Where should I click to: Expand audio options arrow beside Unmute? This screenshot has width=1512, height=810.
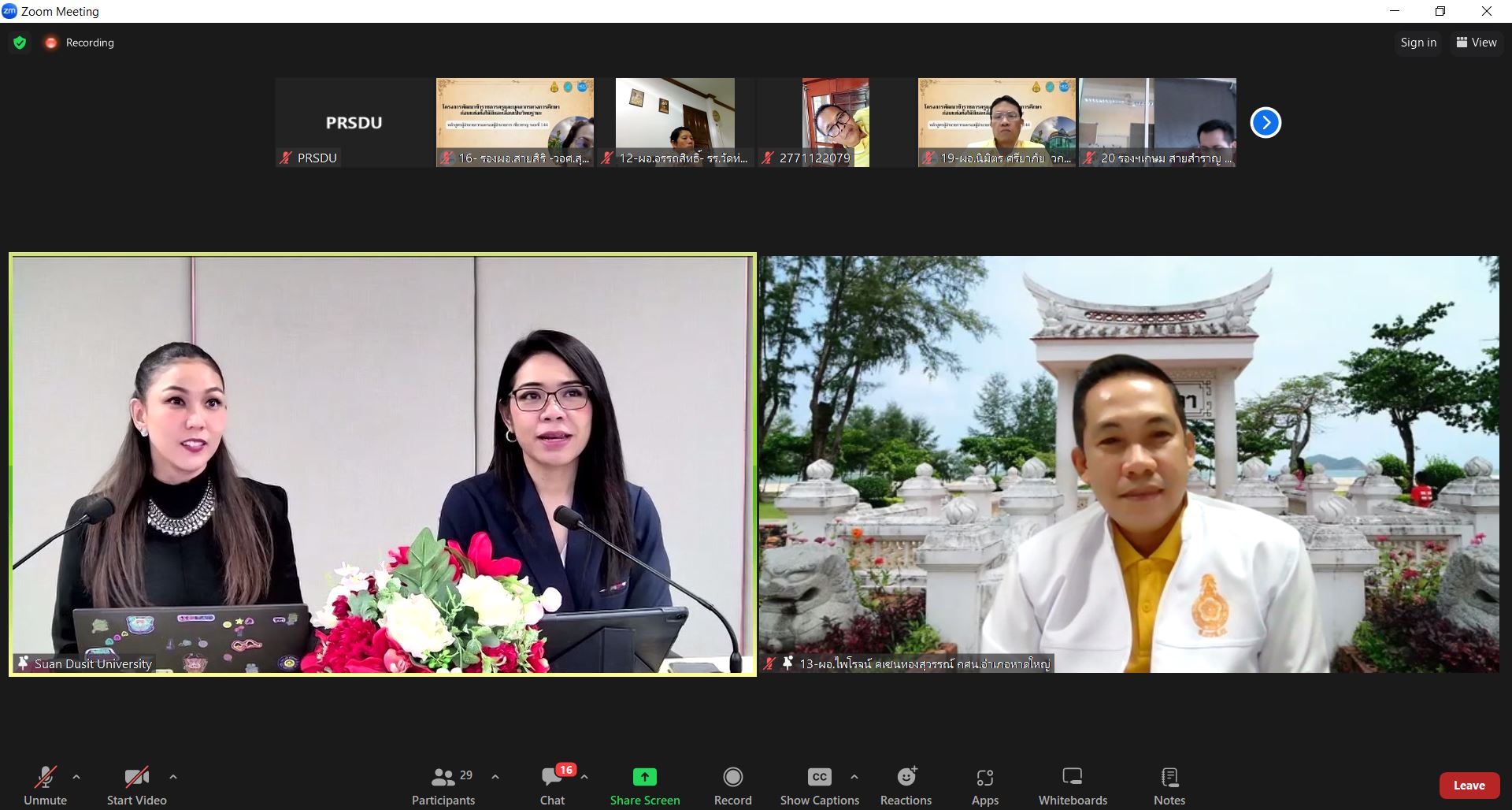tap(76, 777)
